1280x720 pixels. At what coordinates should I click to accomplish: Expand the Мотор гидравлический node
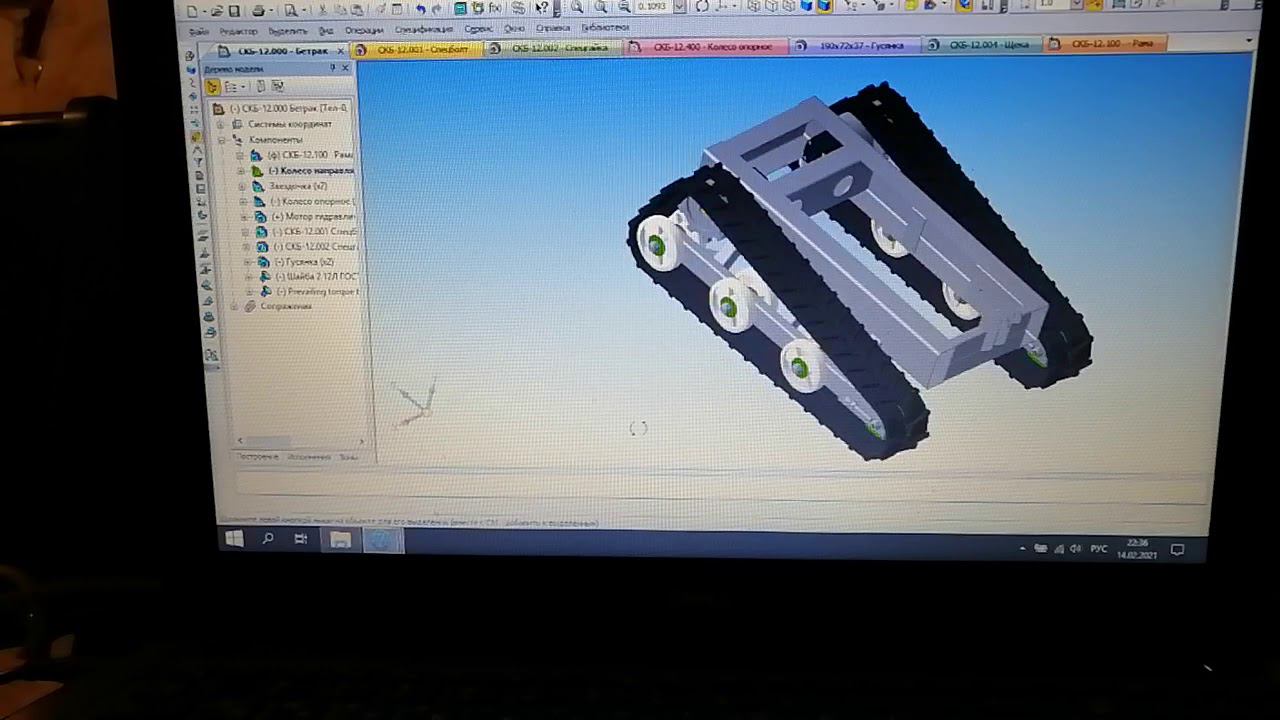point(243,217)
